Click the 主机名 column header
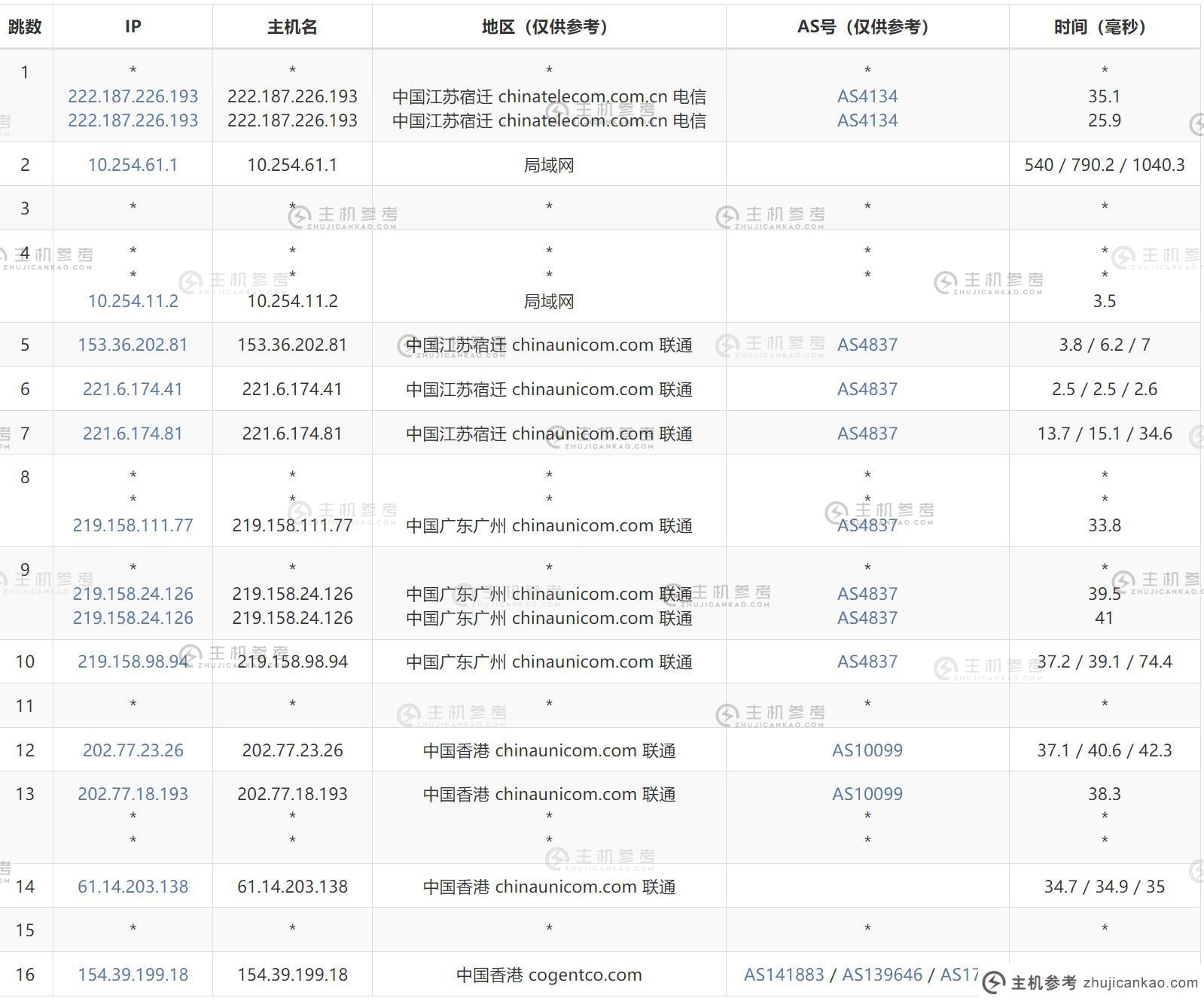The width and height of the screenshot is (1204, 1001). 292,27
